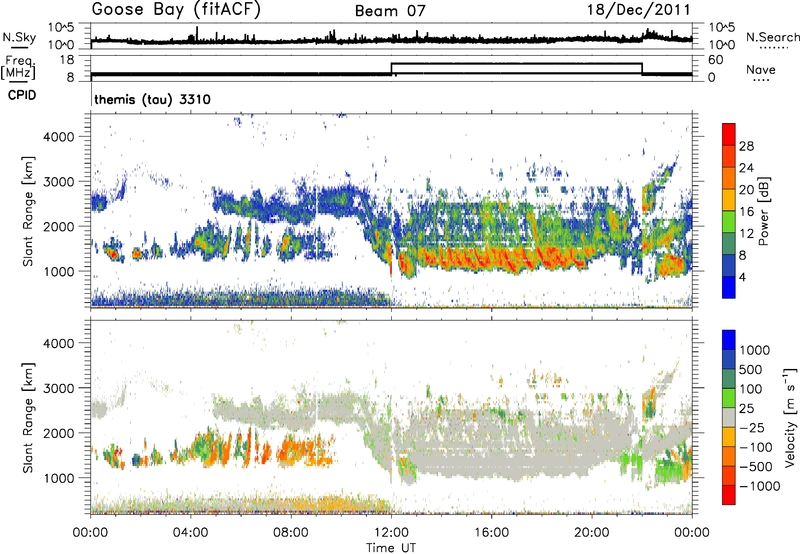The height and width of the screenshot is (554, 800).
Task: Click the "24" power colorbar label
Action: [x=746, y=168]
